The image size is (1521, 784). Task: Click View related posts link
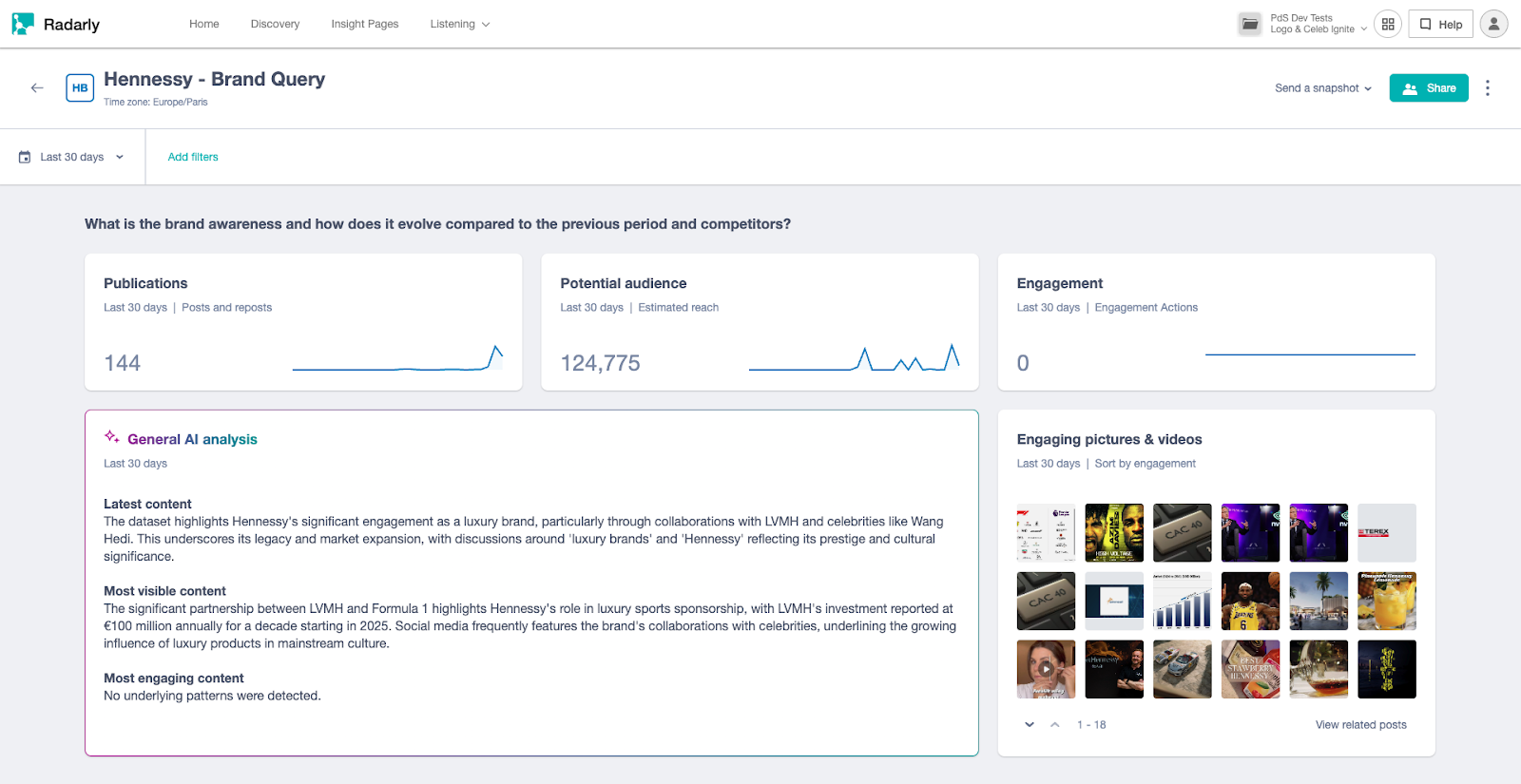(1360, 724)
